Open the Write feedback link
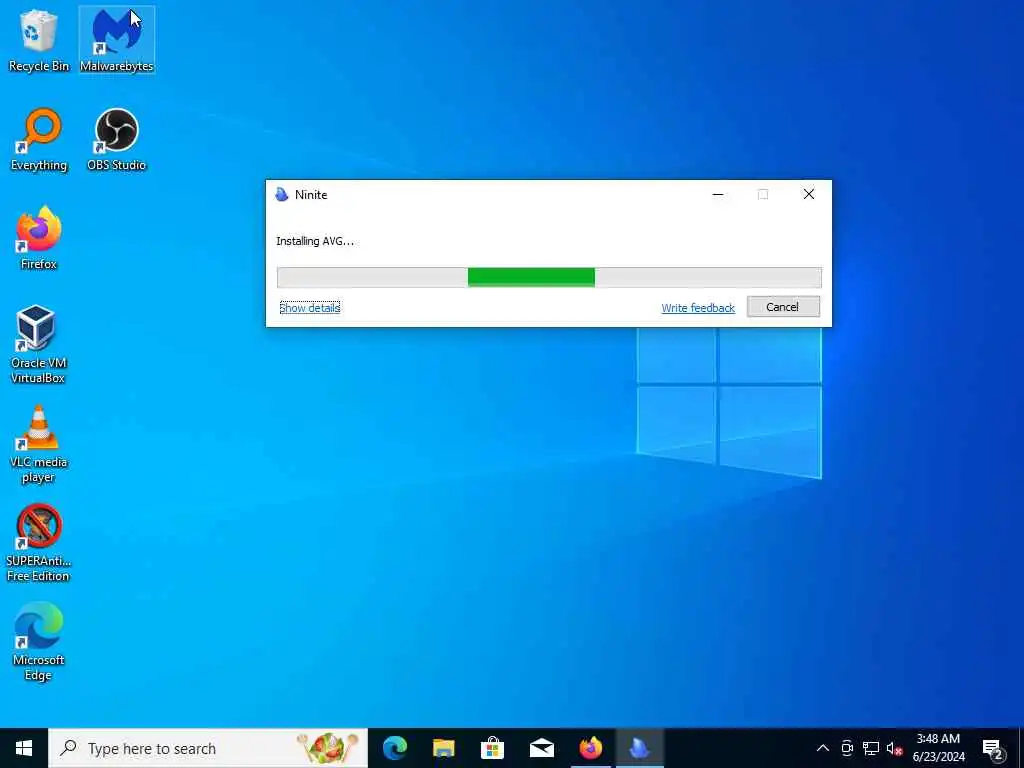 coord(698,308)
